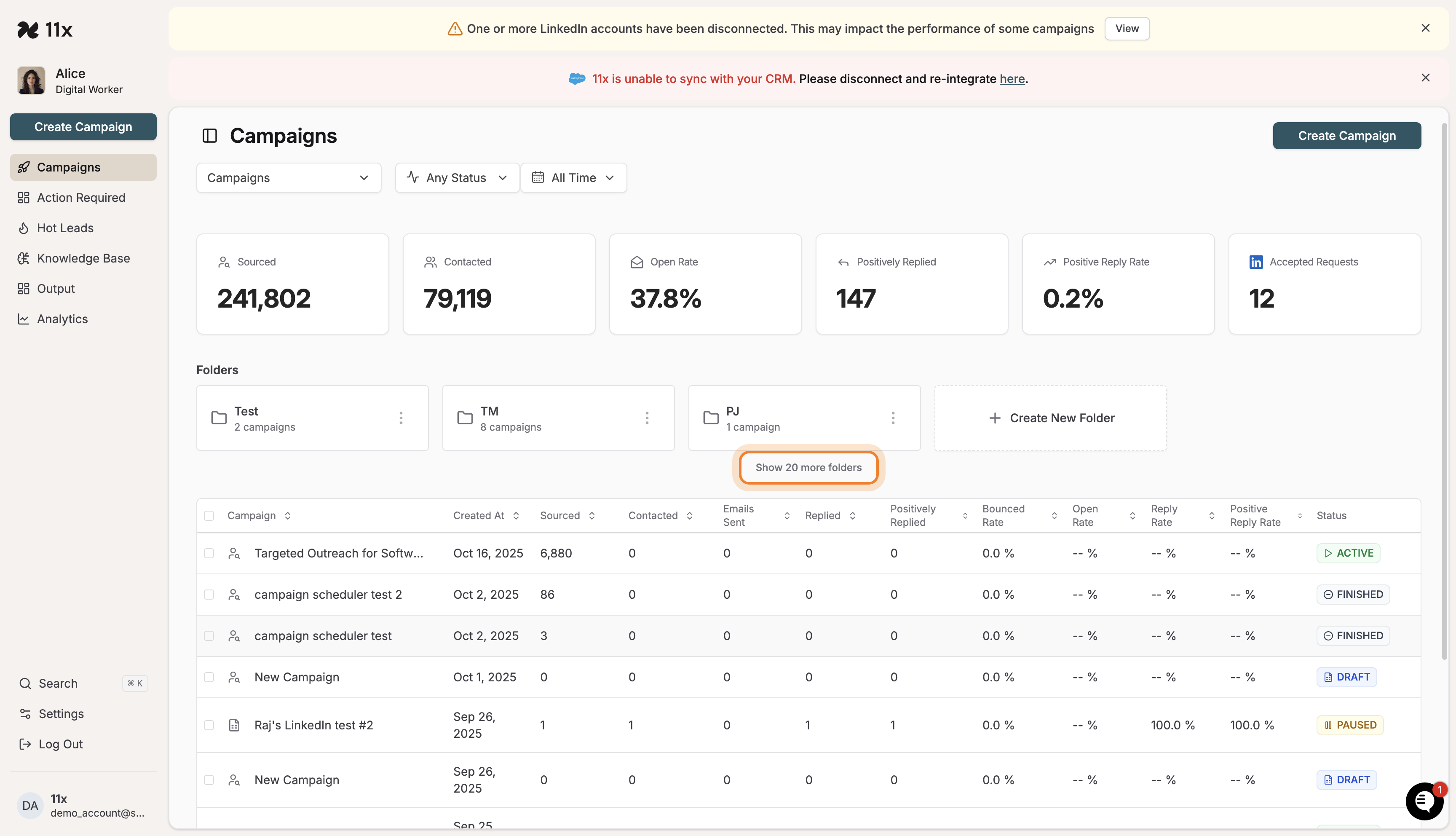
Task: Open Knowledge Base from the sidebar
Action: coord(83,258)
